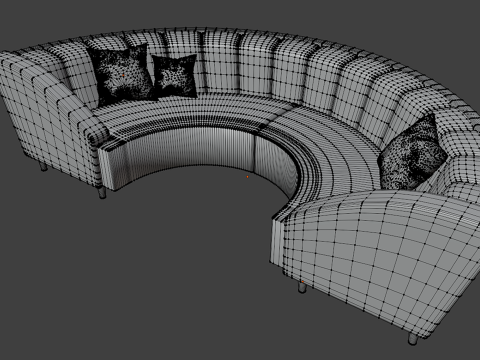Select the sofa leg at the bottom right corner
This screenshot has width=480, height=360.
[x=413, y=338]
